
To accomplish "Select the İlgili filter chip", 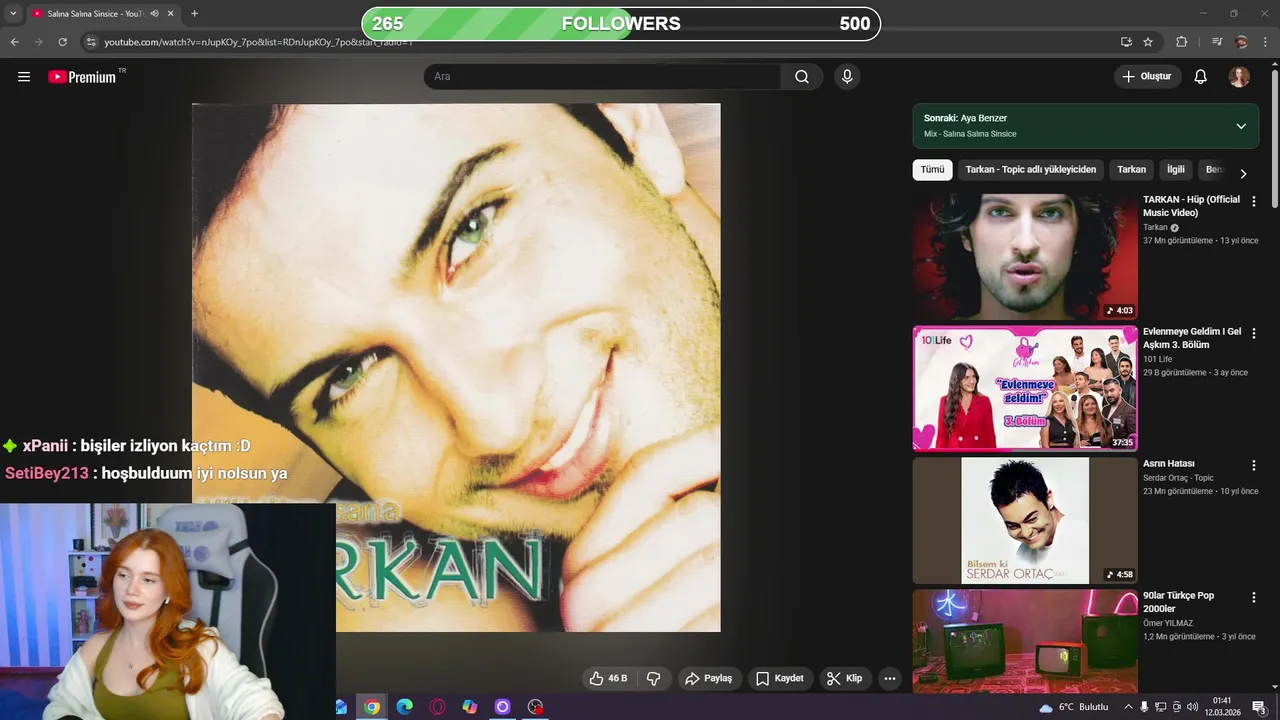I will [1176, 170].
